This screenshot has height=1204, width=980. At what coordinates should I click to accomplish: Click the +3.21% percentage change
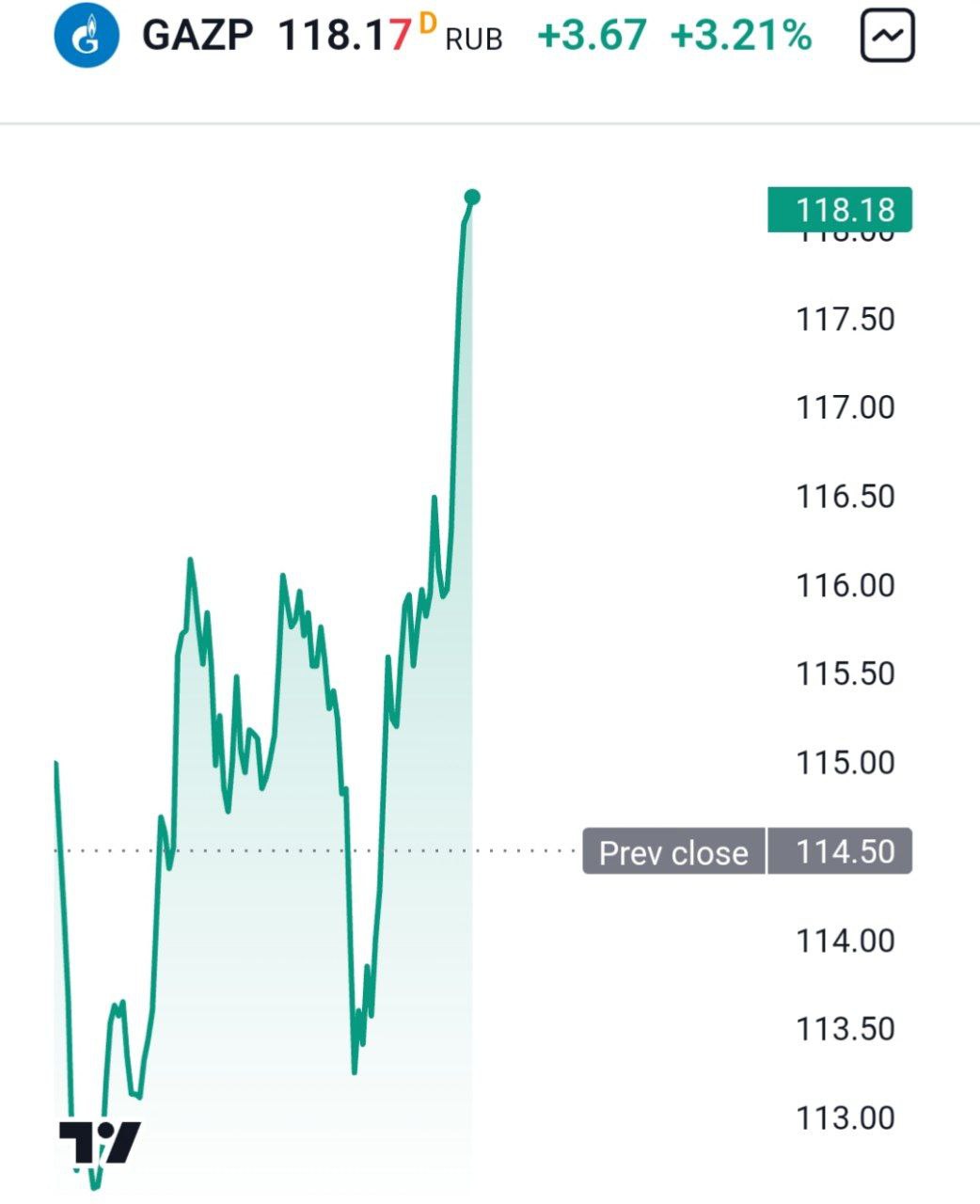[x=740, y=38]
